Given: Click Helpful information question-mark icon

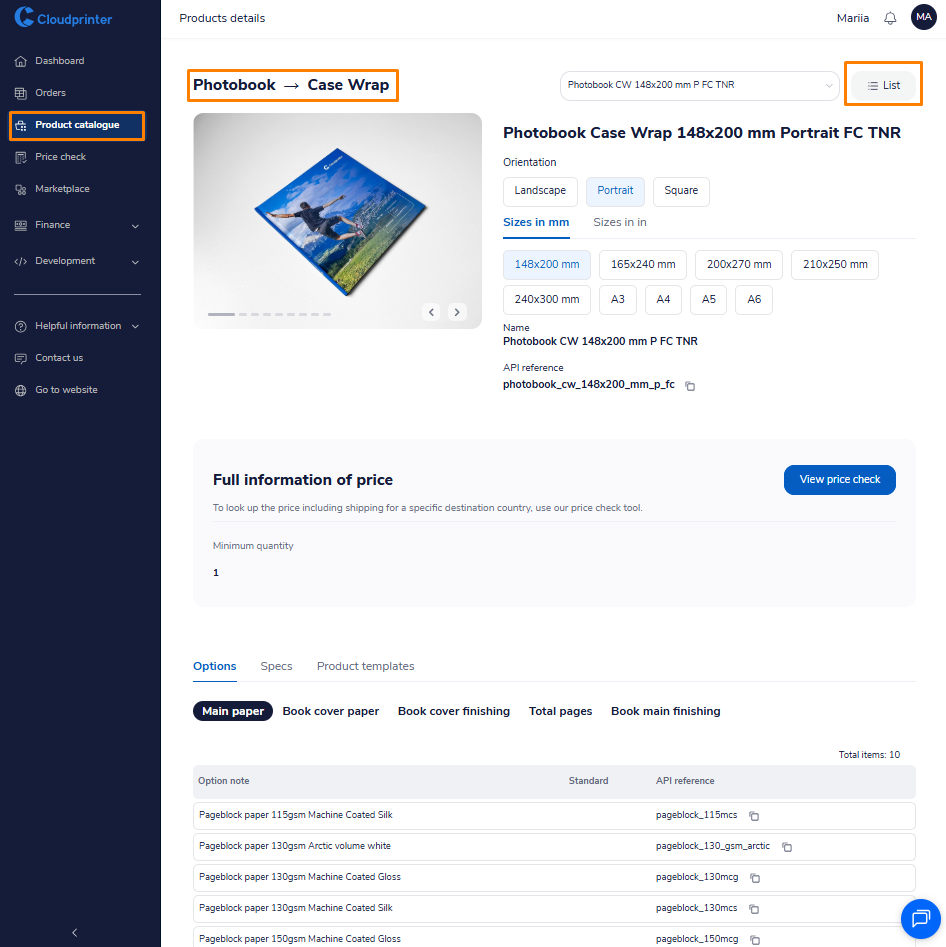Looking at the screenshot, I should click(x=21, y=326).
